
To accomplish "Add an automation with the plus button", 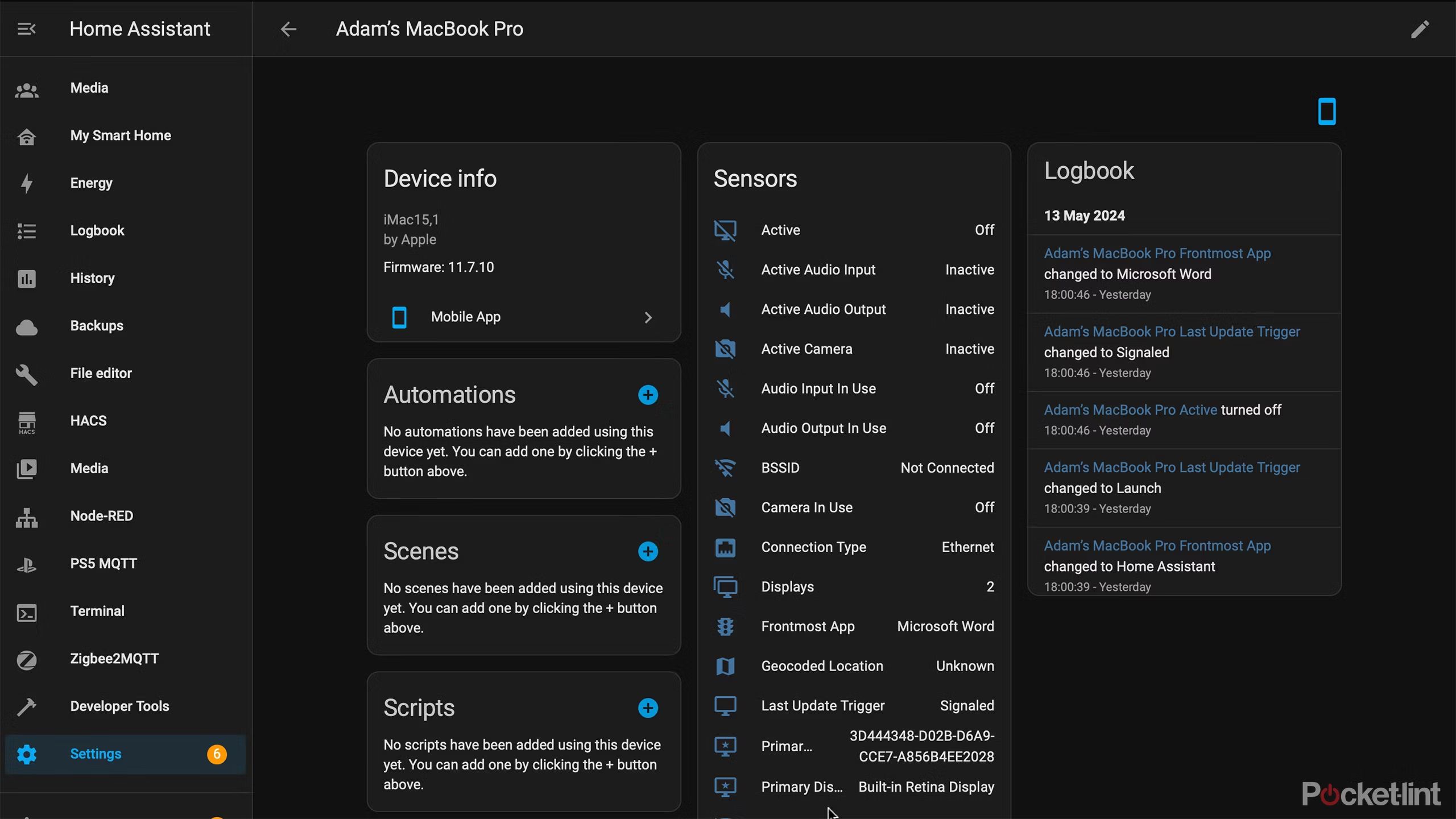I will [648, 395].
